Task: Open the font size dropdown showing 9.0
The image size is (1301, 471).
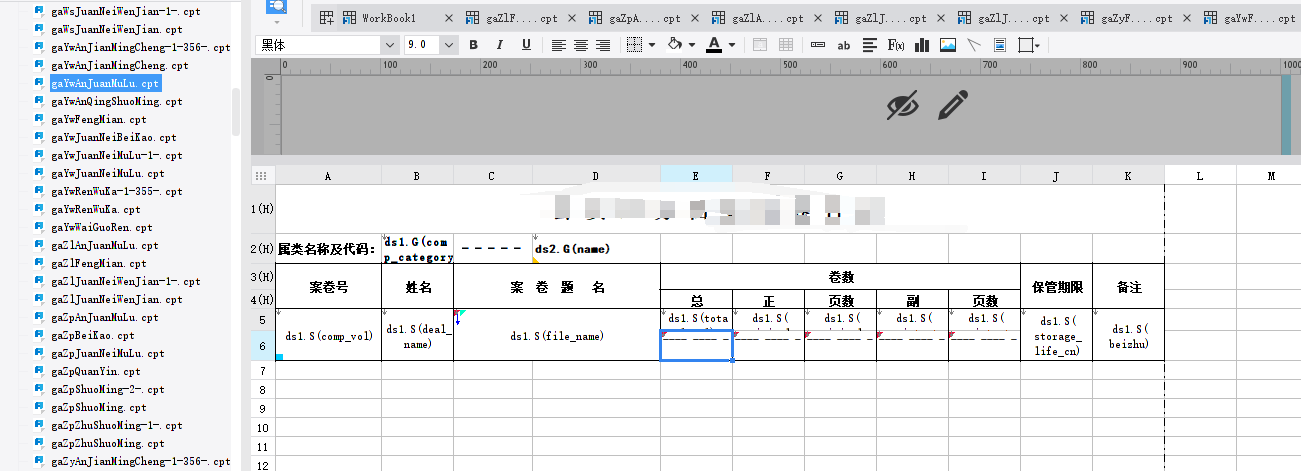Action: [431, 45]
